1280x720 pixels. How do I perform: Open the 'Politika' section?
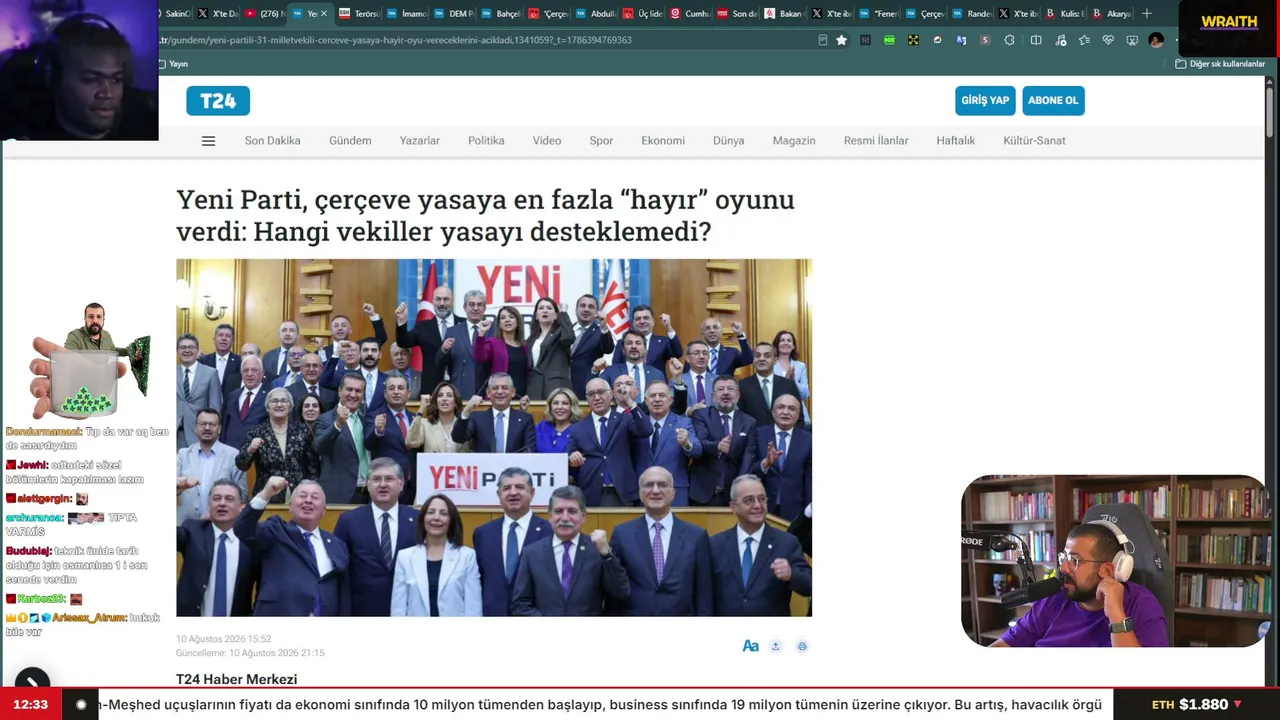[x=486, y=141]
